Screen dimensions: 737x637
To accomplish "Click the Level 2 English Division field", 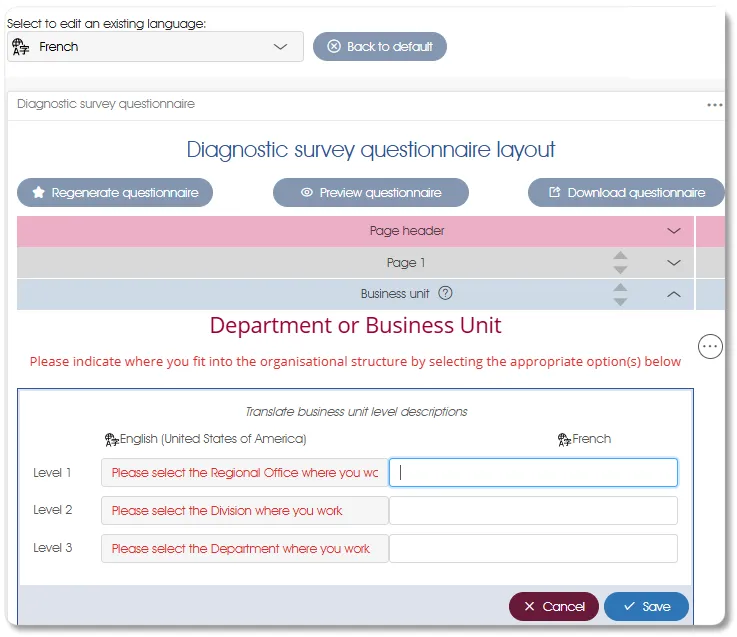I will click(244, 511).
